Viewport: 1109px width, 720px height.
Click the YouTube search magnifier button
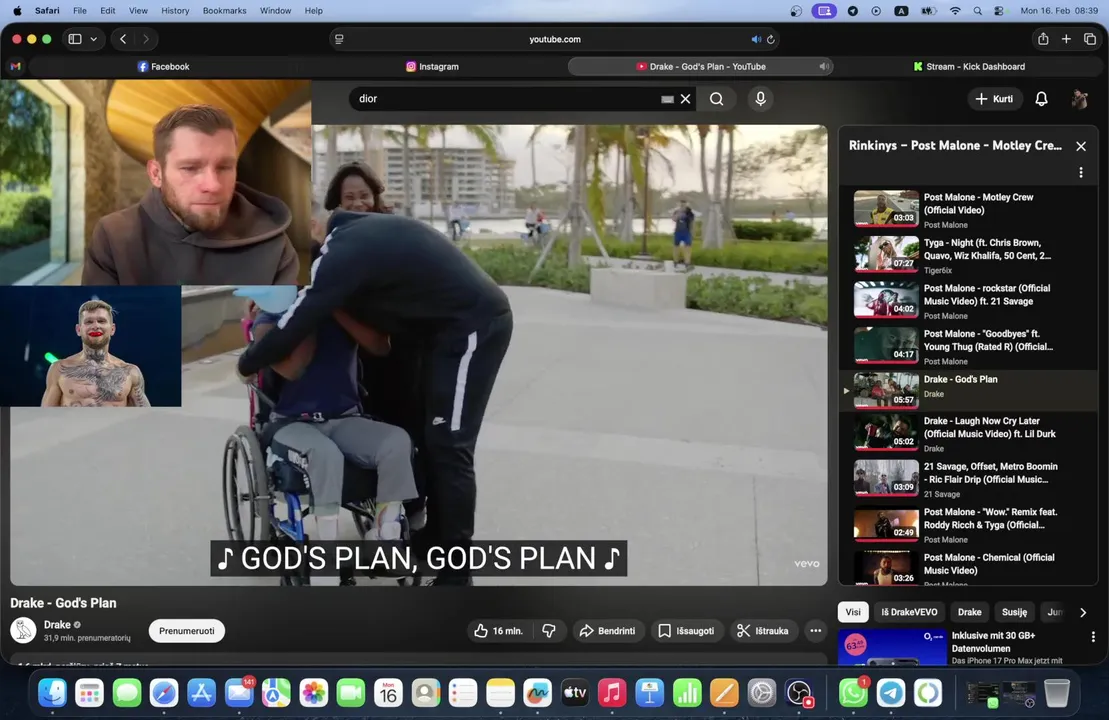pos(716,99)
